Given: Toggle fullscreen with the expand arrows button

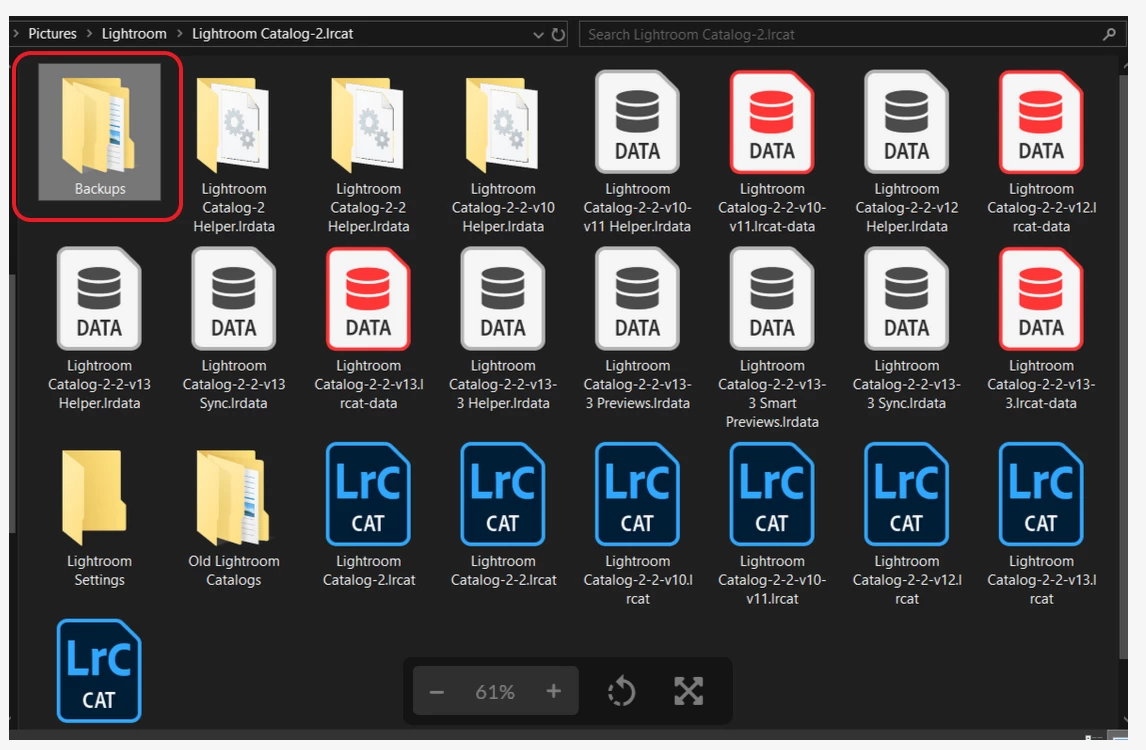Looking at the screenshot, I should click(x=688, y=691).
